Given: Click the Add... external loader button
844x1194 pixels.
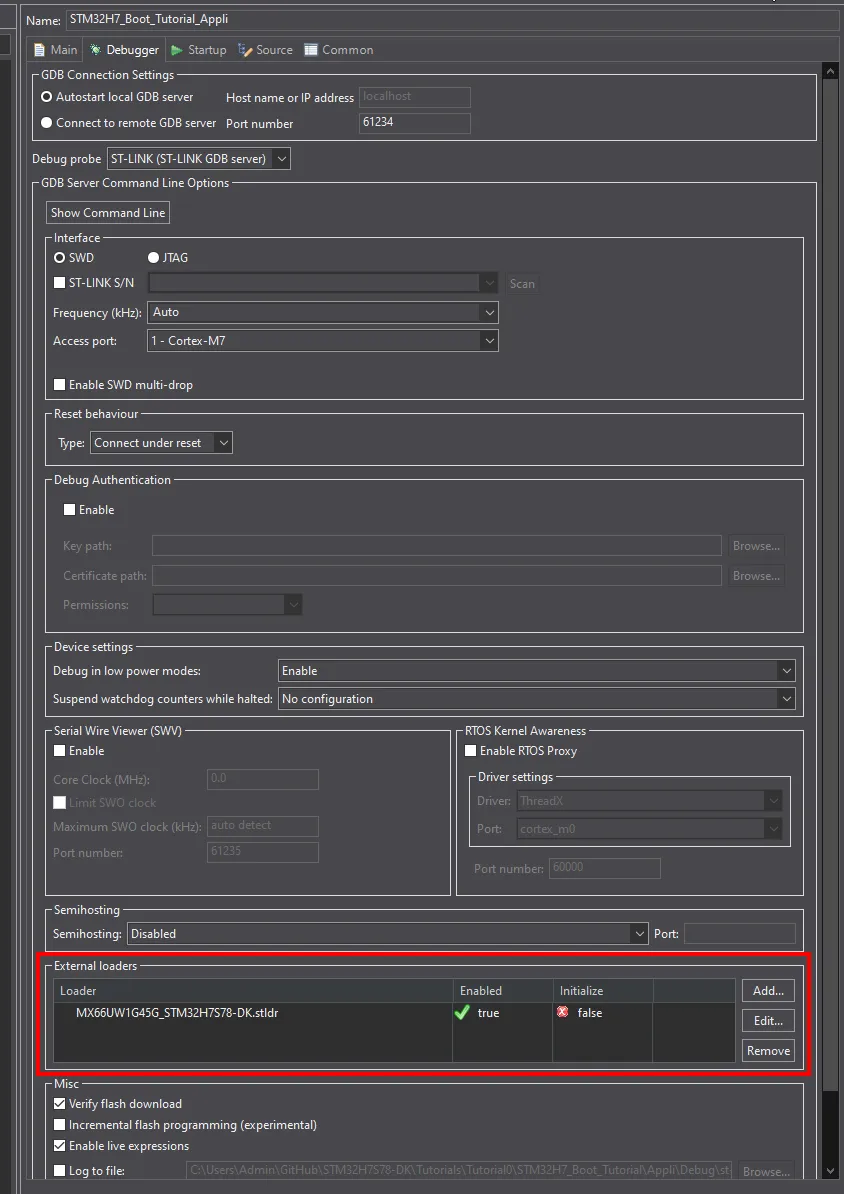Looking at the screenshot, I should click(769, 991).
